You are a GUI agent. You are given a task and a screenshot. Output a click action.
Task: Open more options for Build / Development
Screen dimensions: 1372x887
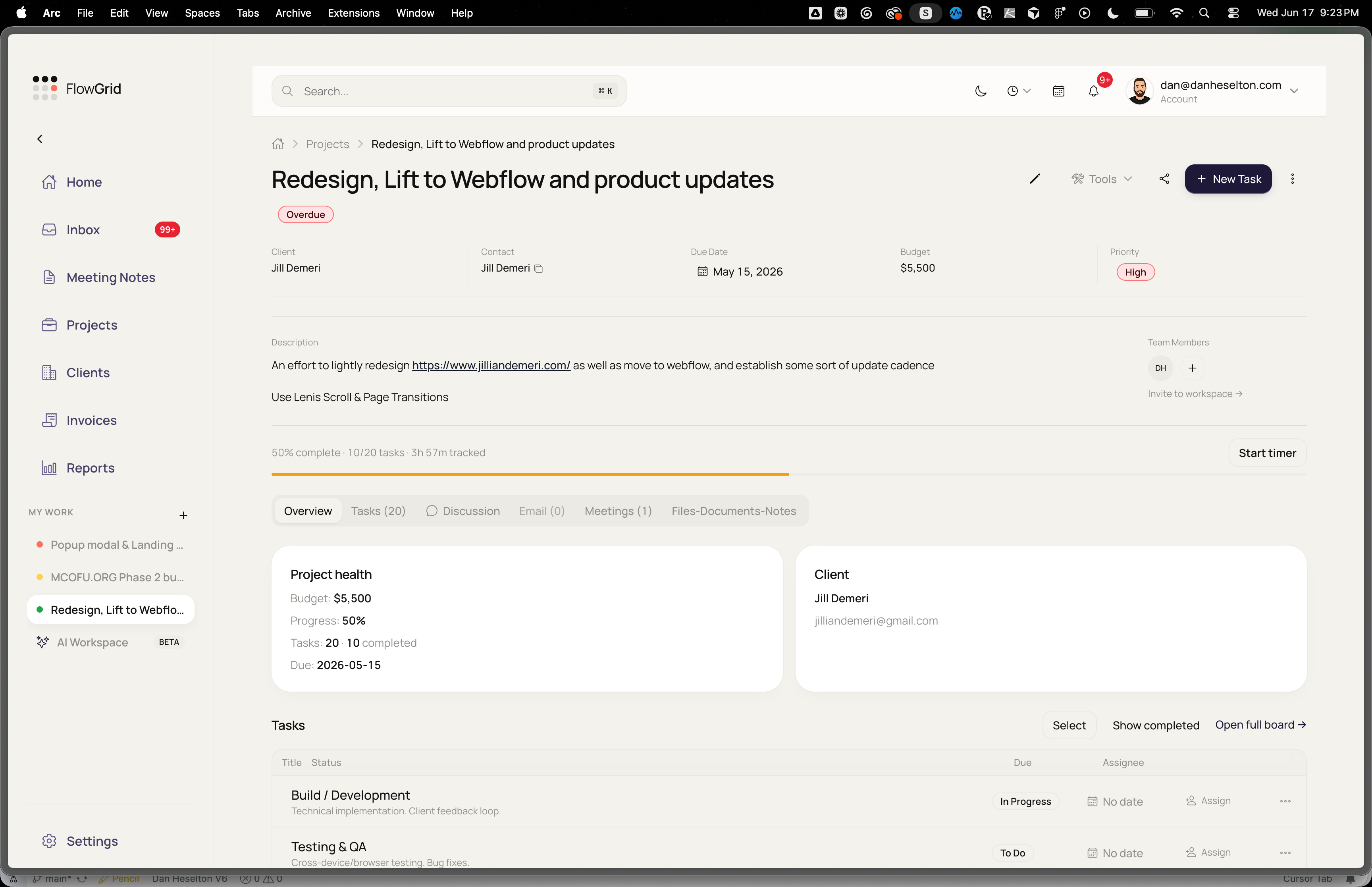[1285, 802]
